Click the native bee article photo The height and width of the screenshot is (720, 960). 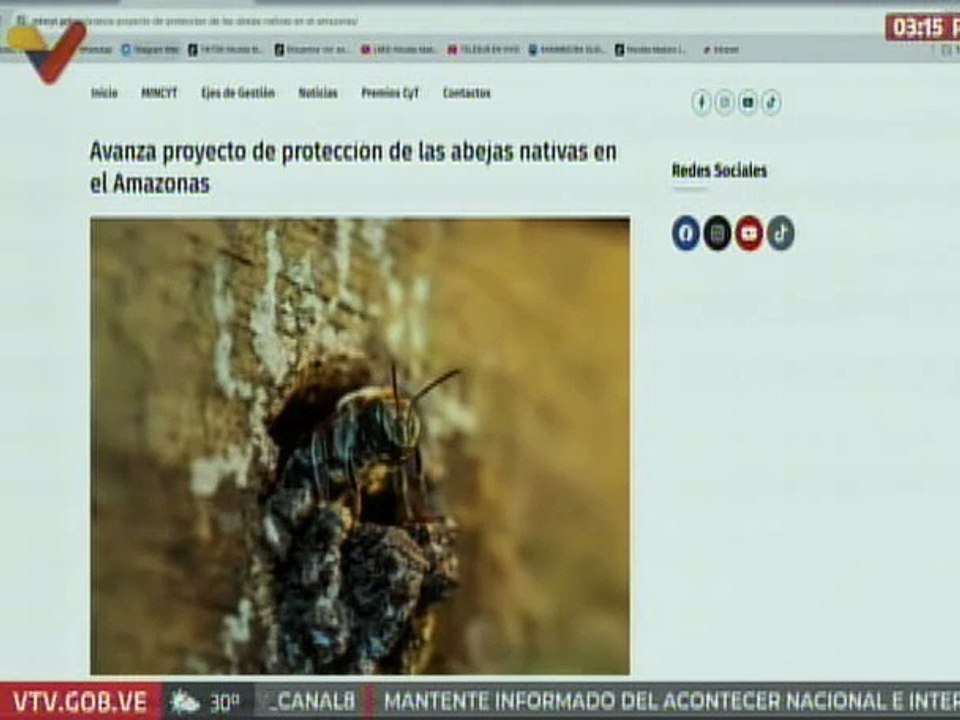[360, 446]
